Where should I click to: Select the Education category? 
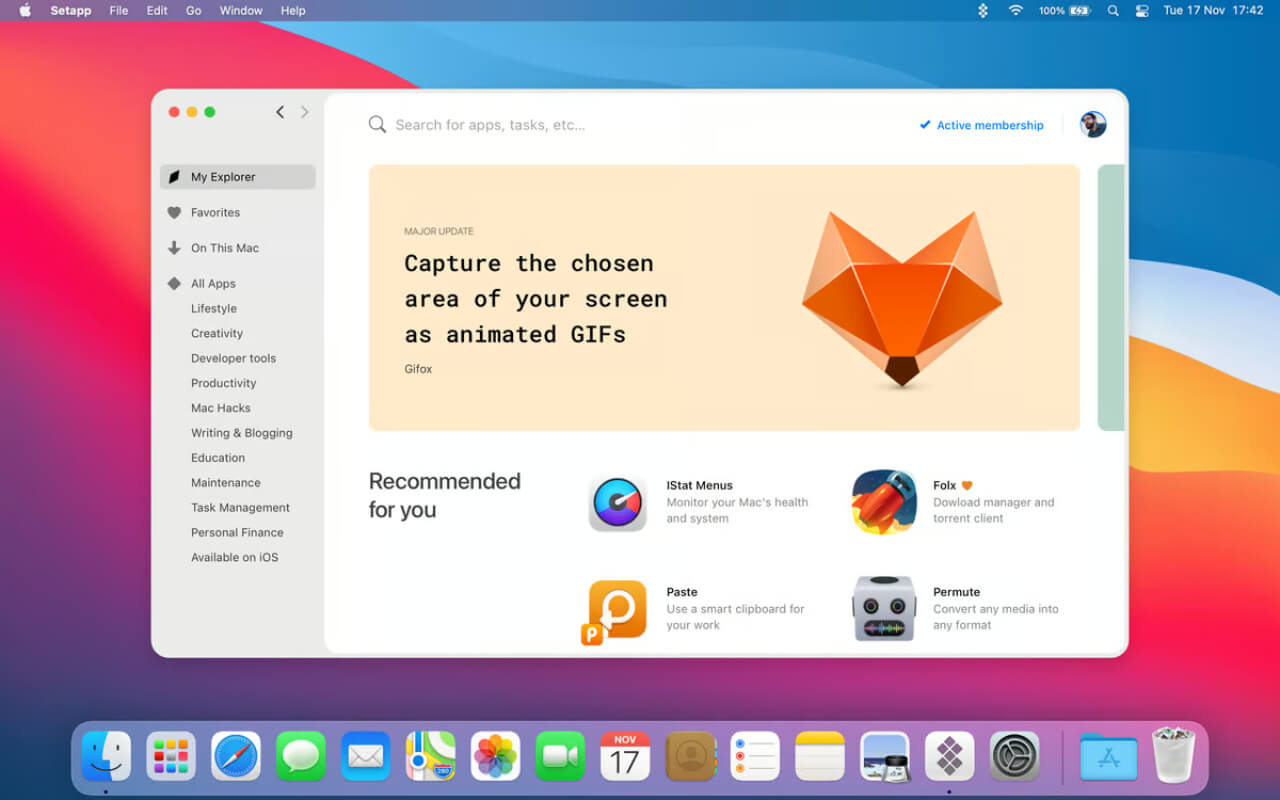(218, 458)
